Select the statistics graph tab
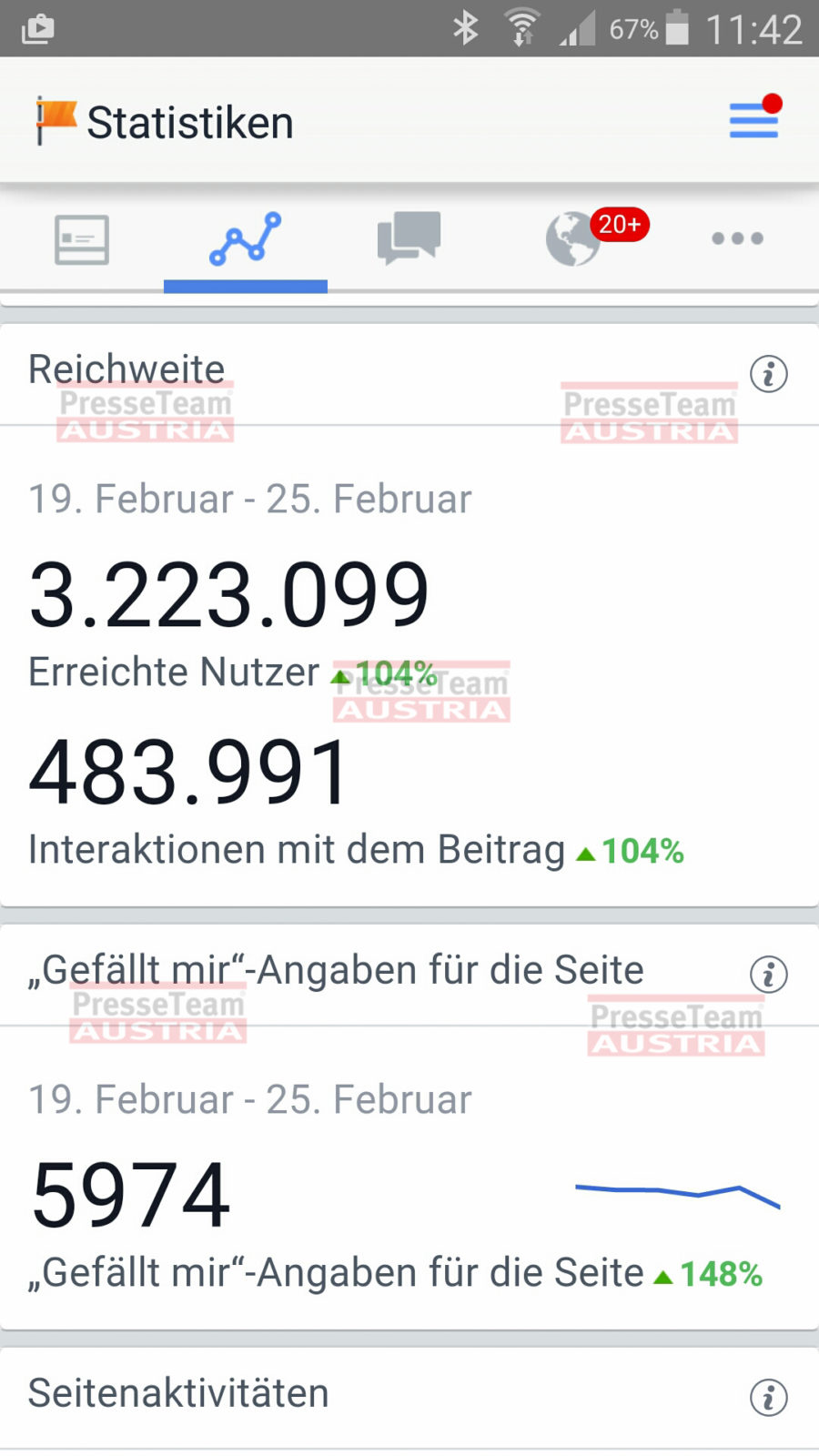Image resolution: width=819 pixels, height=1456 pixels. tap(246, 239)
